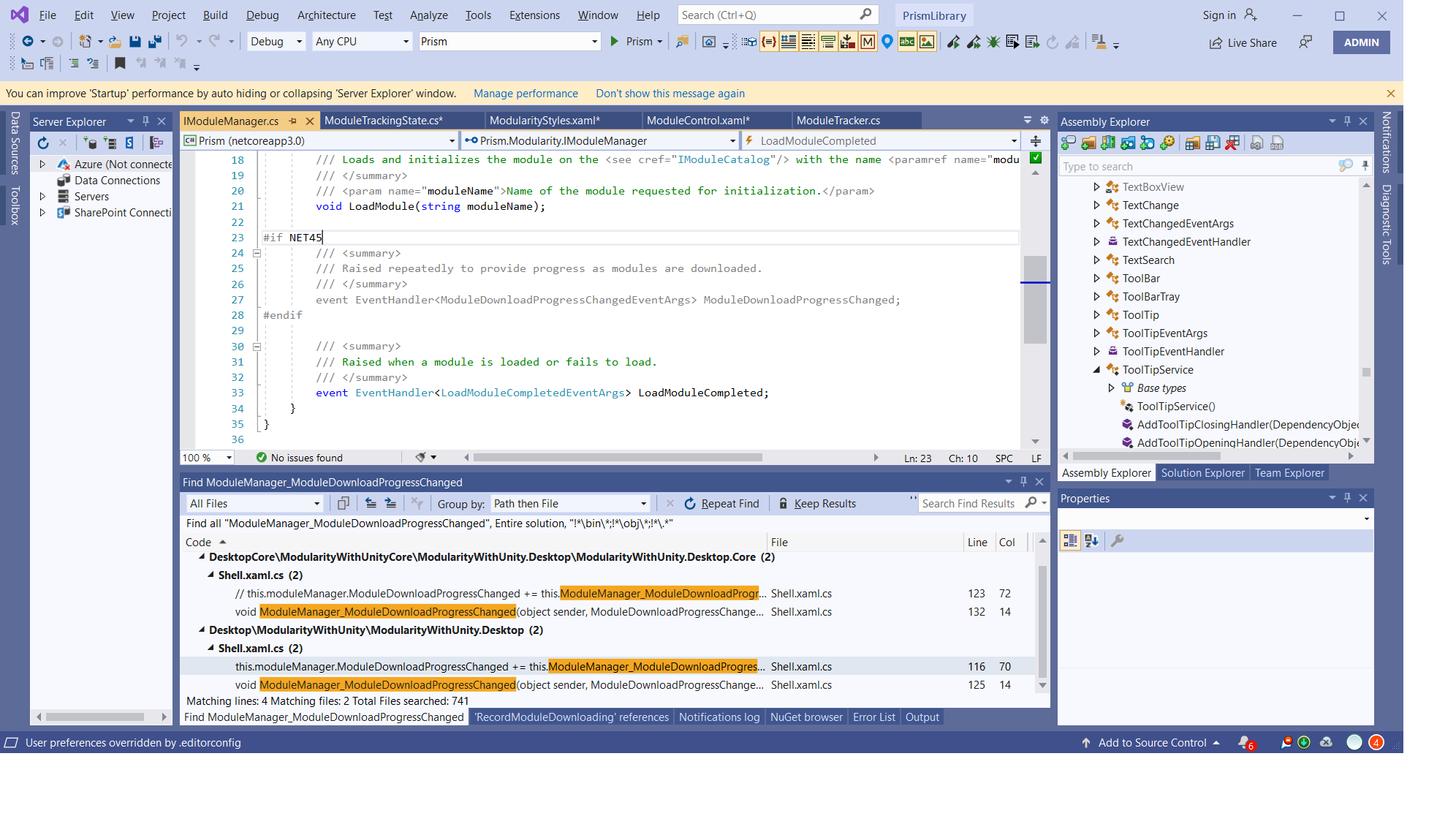Image resolution: width=1456 pixels, height=816 pixels.
Task: Click the Save All toolbar icon
Action: pyautogui.click(x=154, y=42)
